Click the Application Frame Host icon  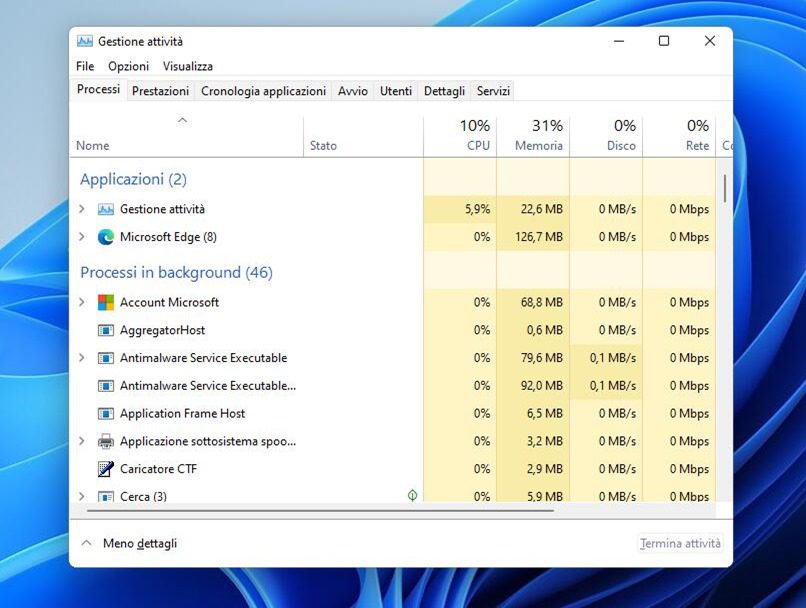[105, 413]
